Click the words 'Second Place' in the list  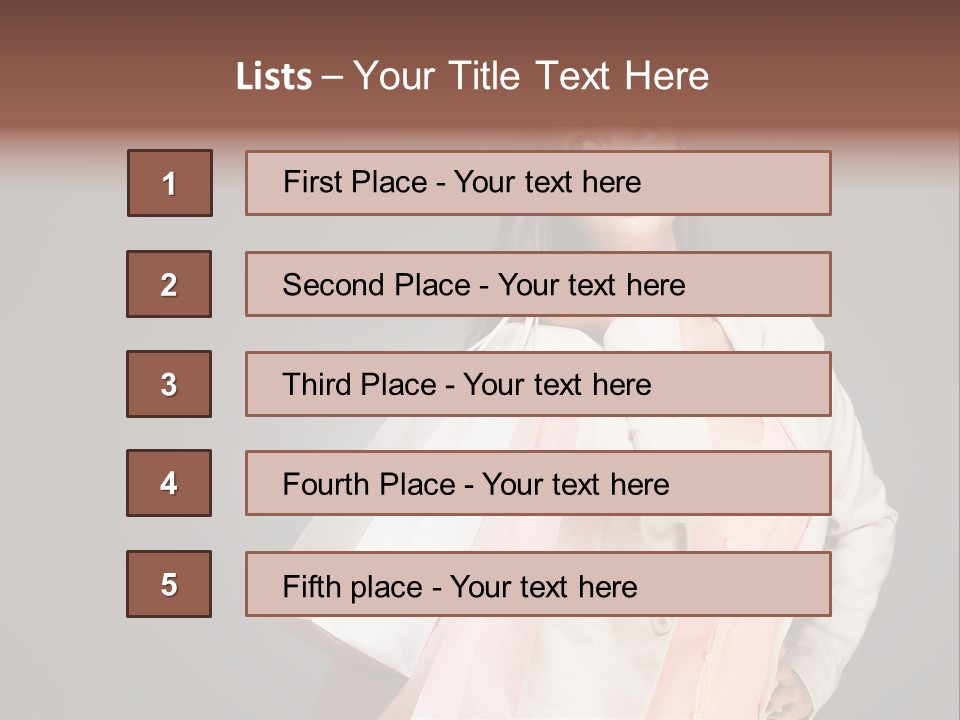coord(376,285)
